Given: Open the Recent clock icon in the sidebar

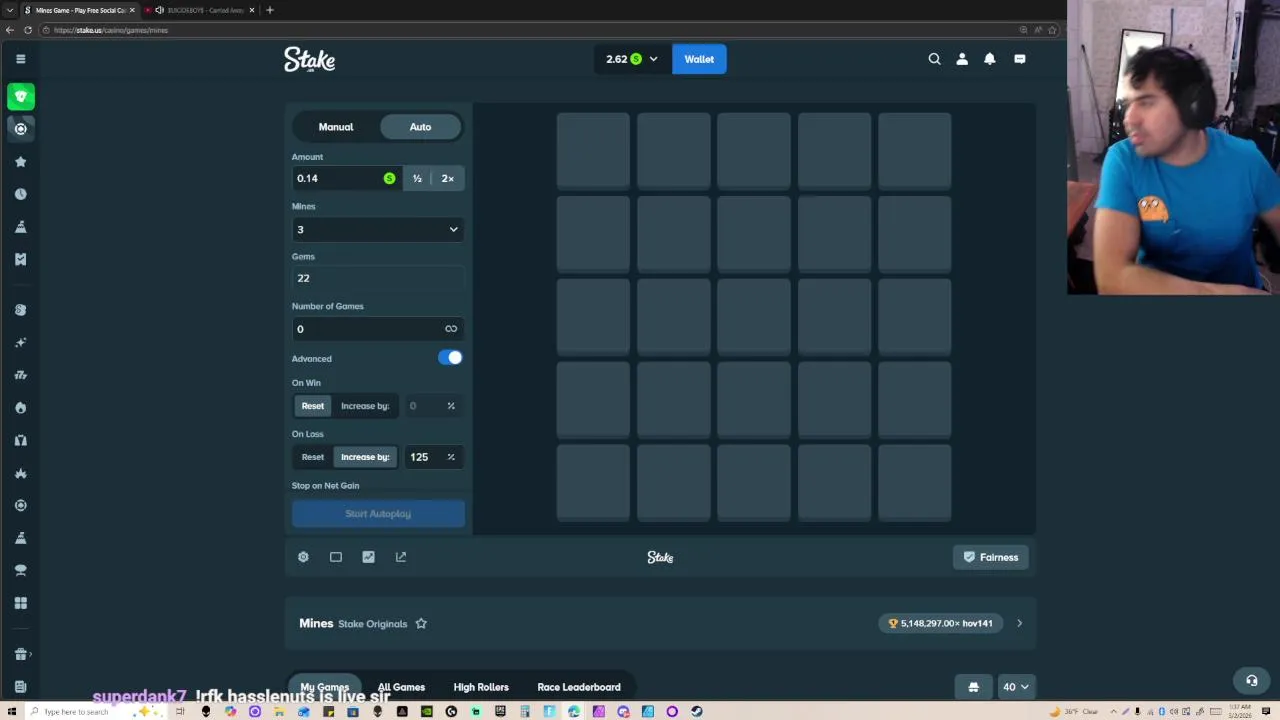Looking at the screenshot, I should [x=20, y=194].
